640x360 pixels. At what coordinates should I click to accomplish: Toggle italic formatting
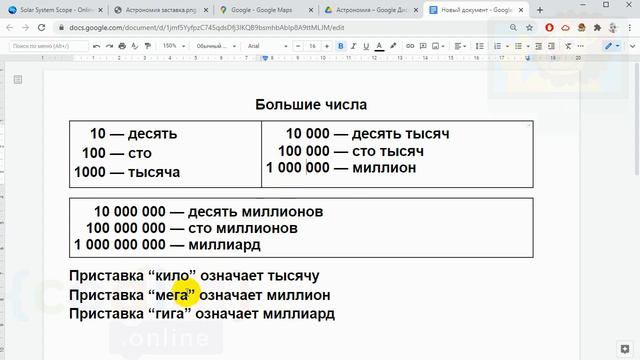[353, 46]
